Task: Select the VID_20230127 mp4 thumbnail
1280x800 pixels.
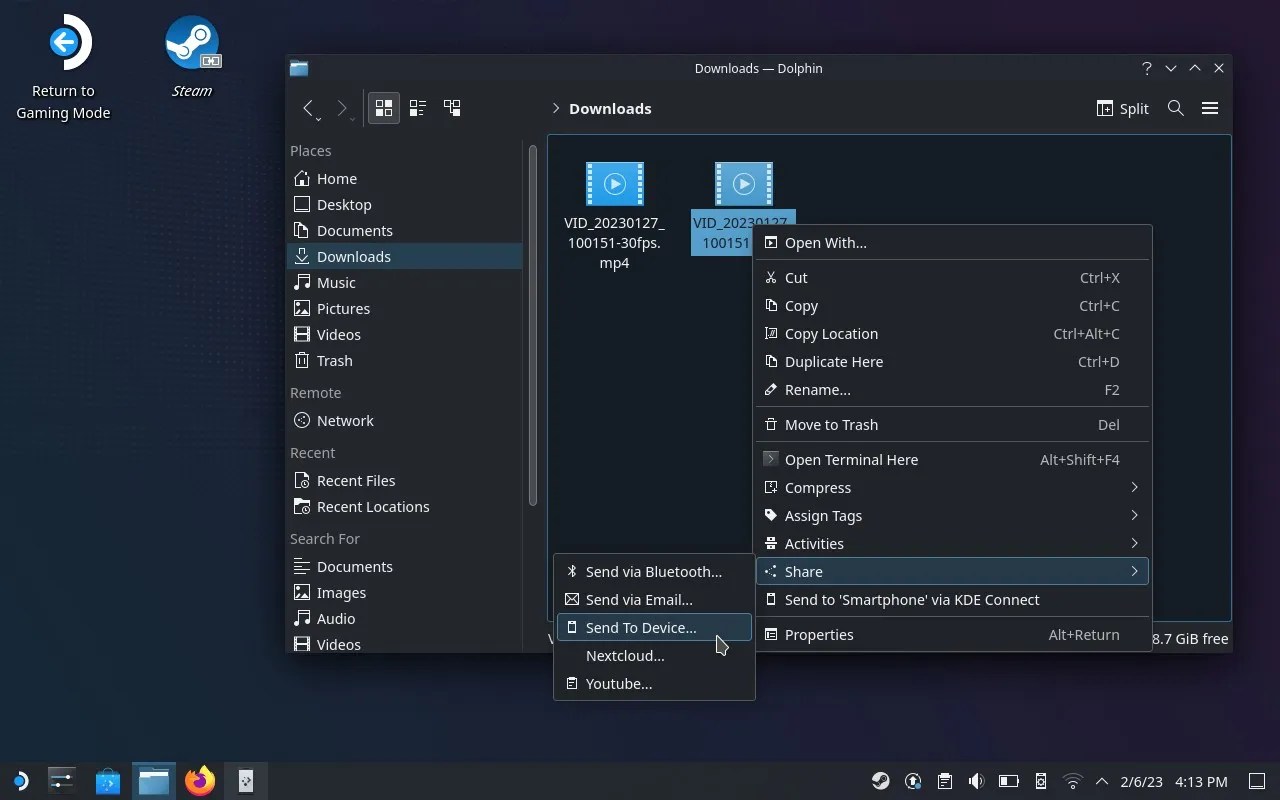Action: 614,184
